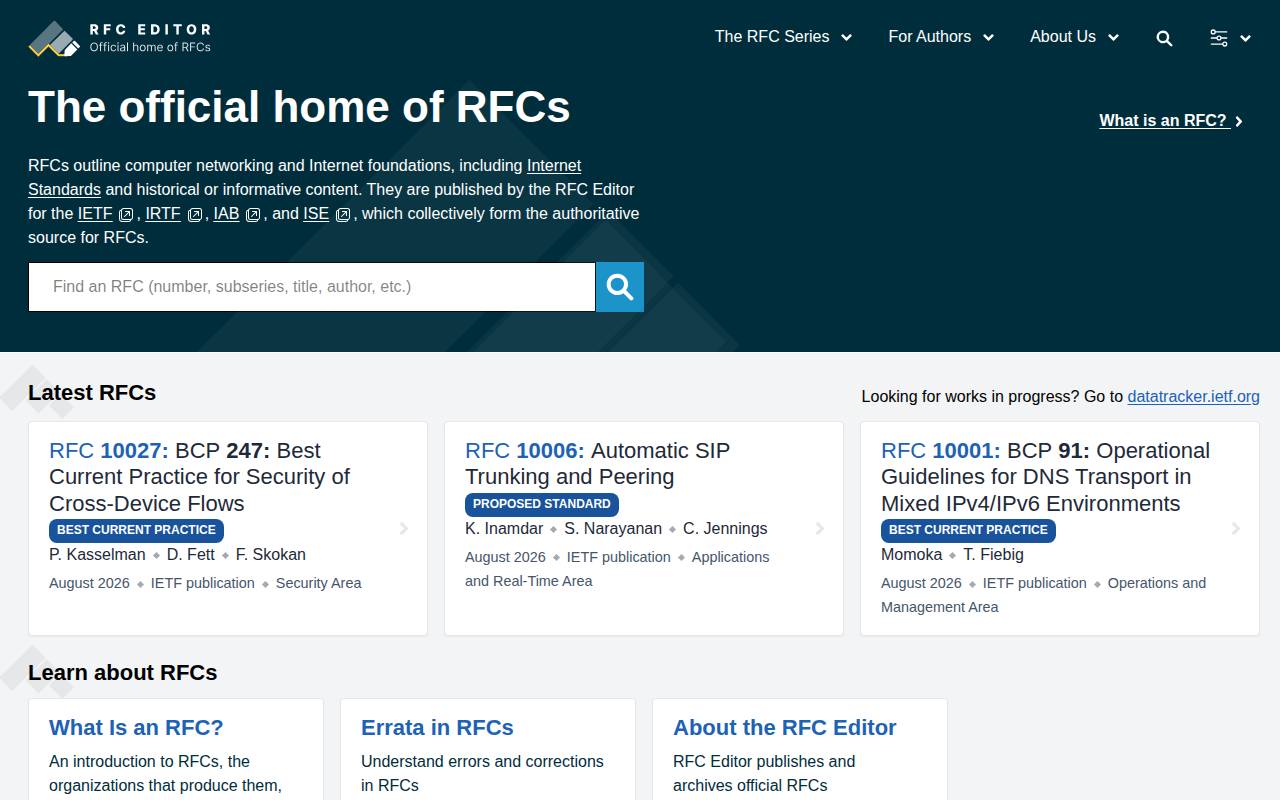Open the search icon in the header
1280x800 pixels.
(x=1164, y=38)
